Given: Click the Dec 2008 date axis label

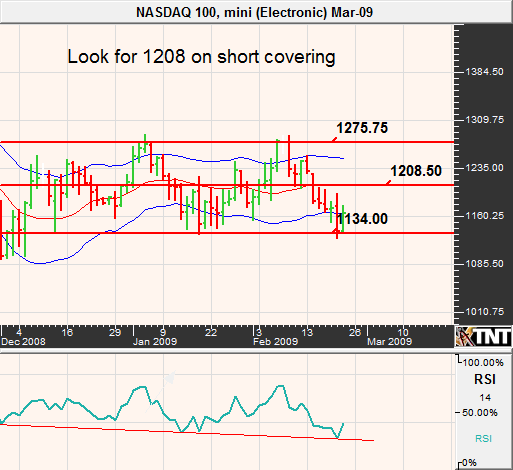Looking at the screenshot, I should click(23, 342).
